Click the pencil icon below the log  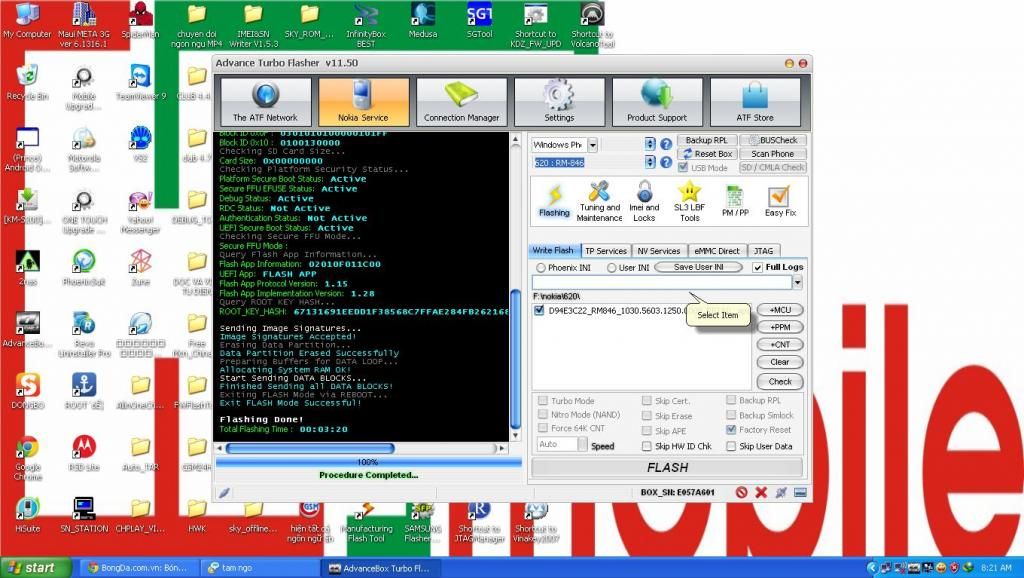(x=224, y=493)
